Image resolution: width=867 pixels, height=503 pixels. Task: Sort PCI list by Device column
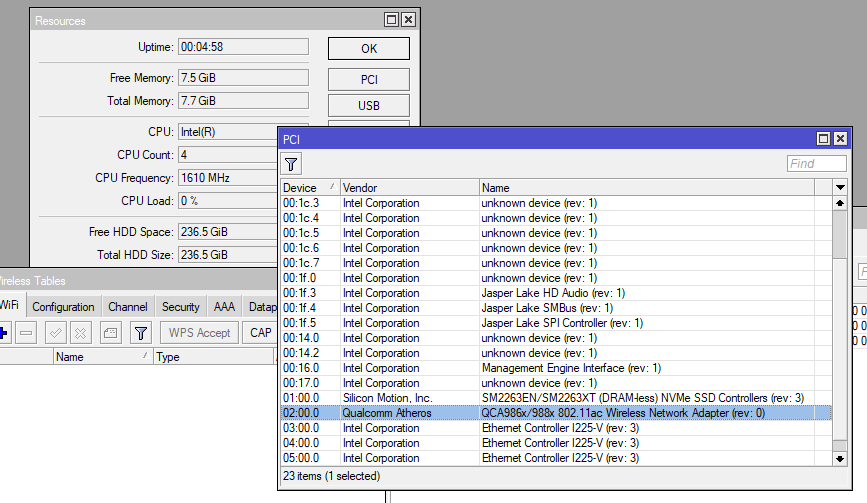pyautogui.click(x=310, y=187)
